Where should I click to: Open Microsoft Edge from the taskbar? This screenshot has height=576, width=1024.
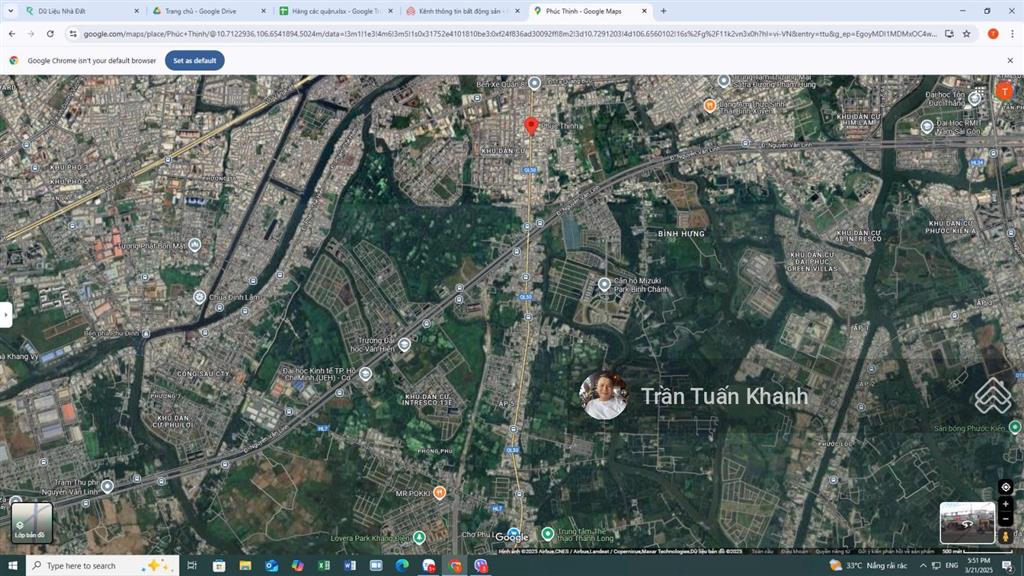(x=400, y=566)
